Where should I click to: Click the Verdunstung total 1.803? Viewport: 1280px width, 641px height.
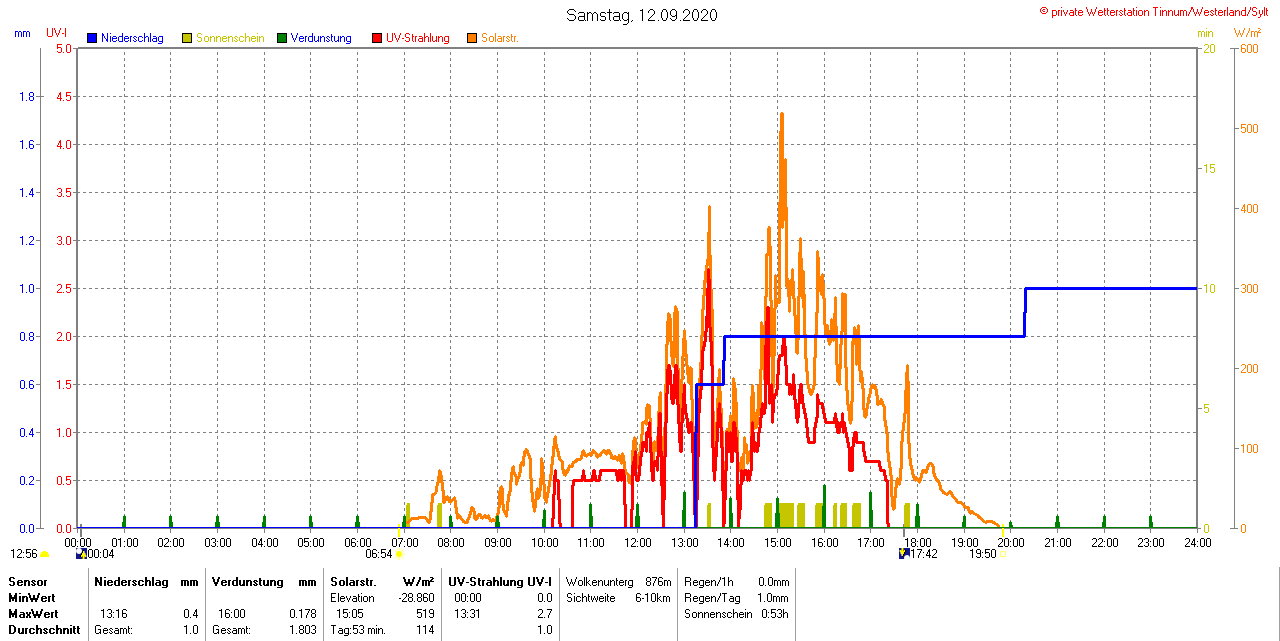tap(302, 630)
